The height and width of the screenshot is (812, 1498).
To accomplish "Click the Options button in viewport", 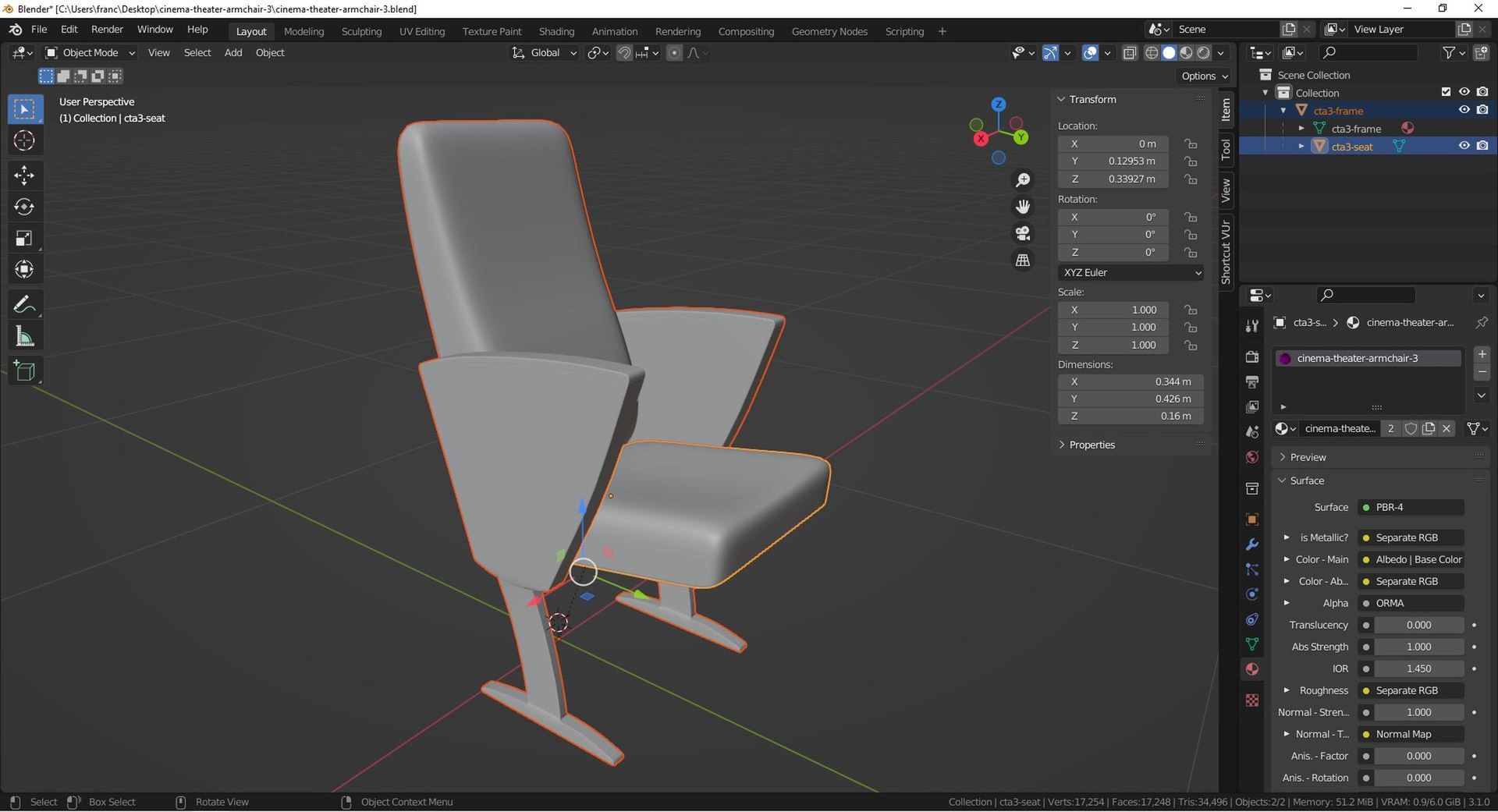I will pyautogui.click(x=1205, y=76).
